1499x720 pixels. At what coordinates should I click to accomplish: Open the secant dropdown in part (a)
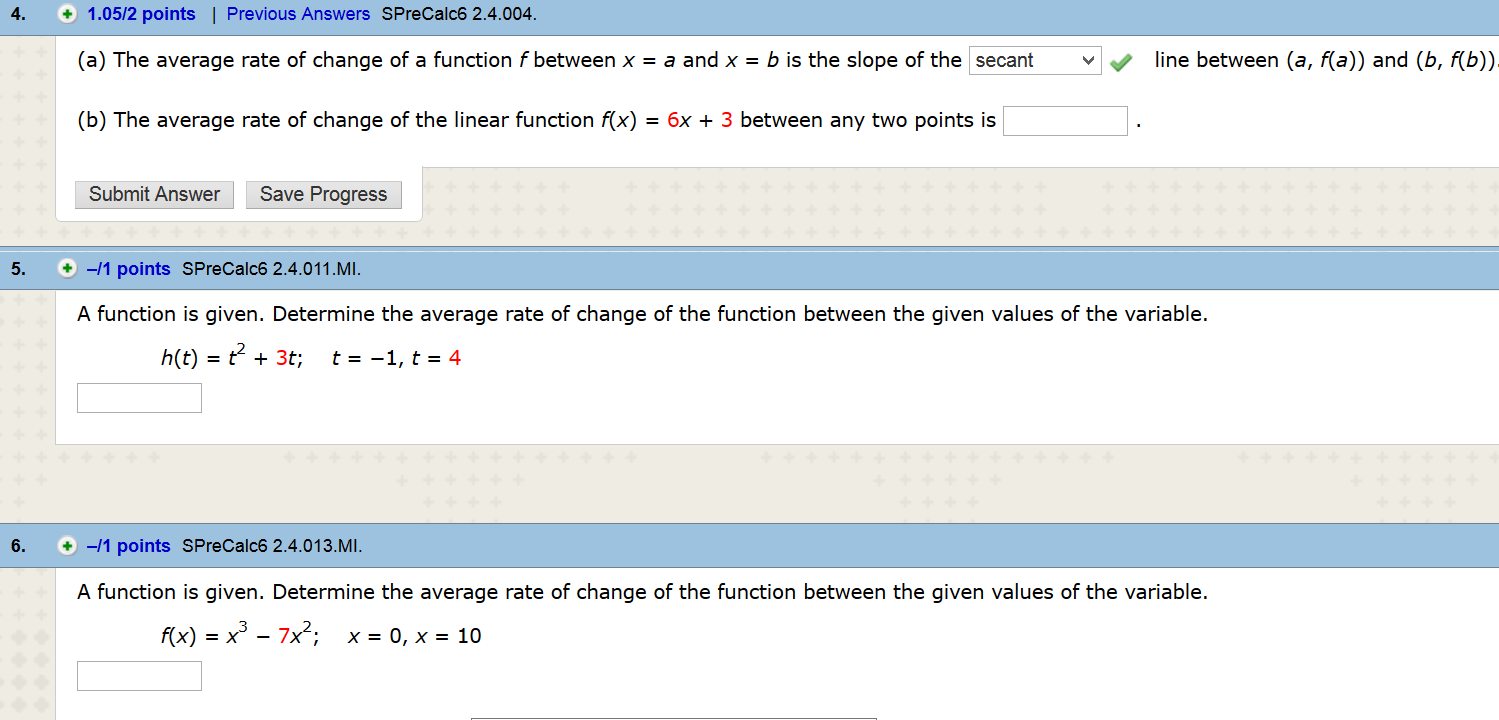point(1034,61)
